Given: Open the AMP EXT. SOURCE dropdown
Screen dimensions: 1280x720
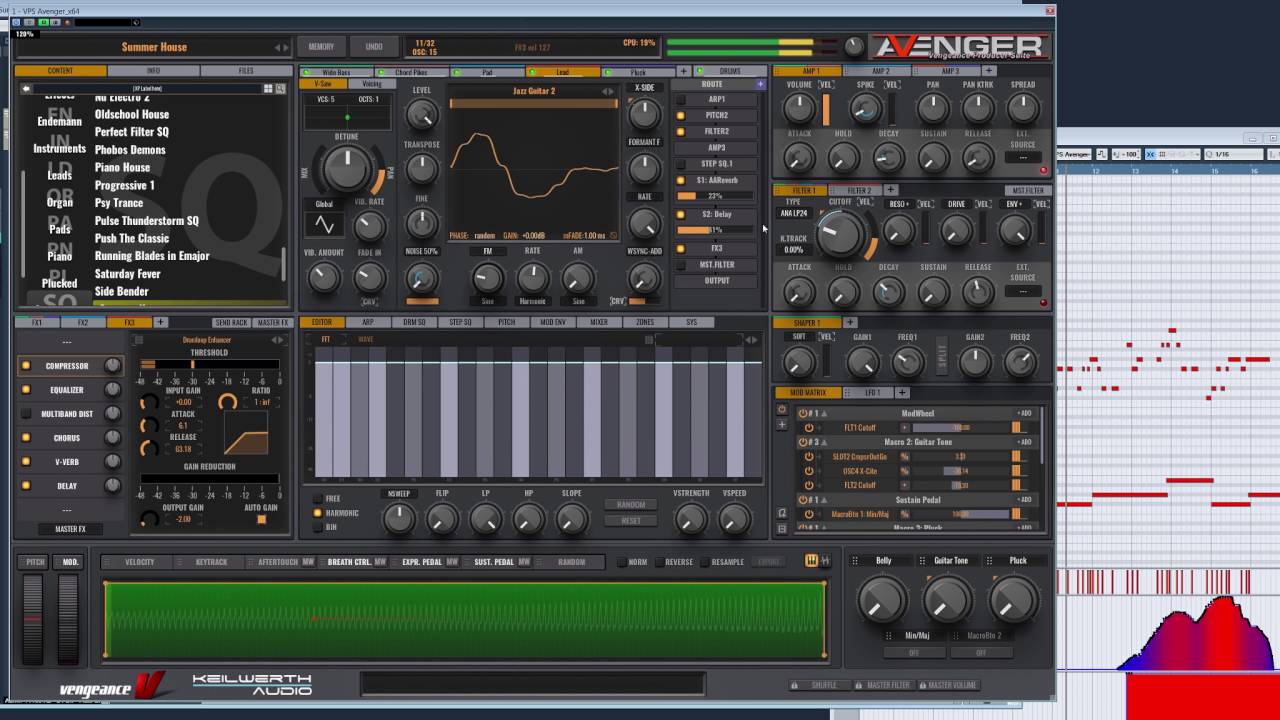Looking at the screenshot, I should pos(1023,158).
